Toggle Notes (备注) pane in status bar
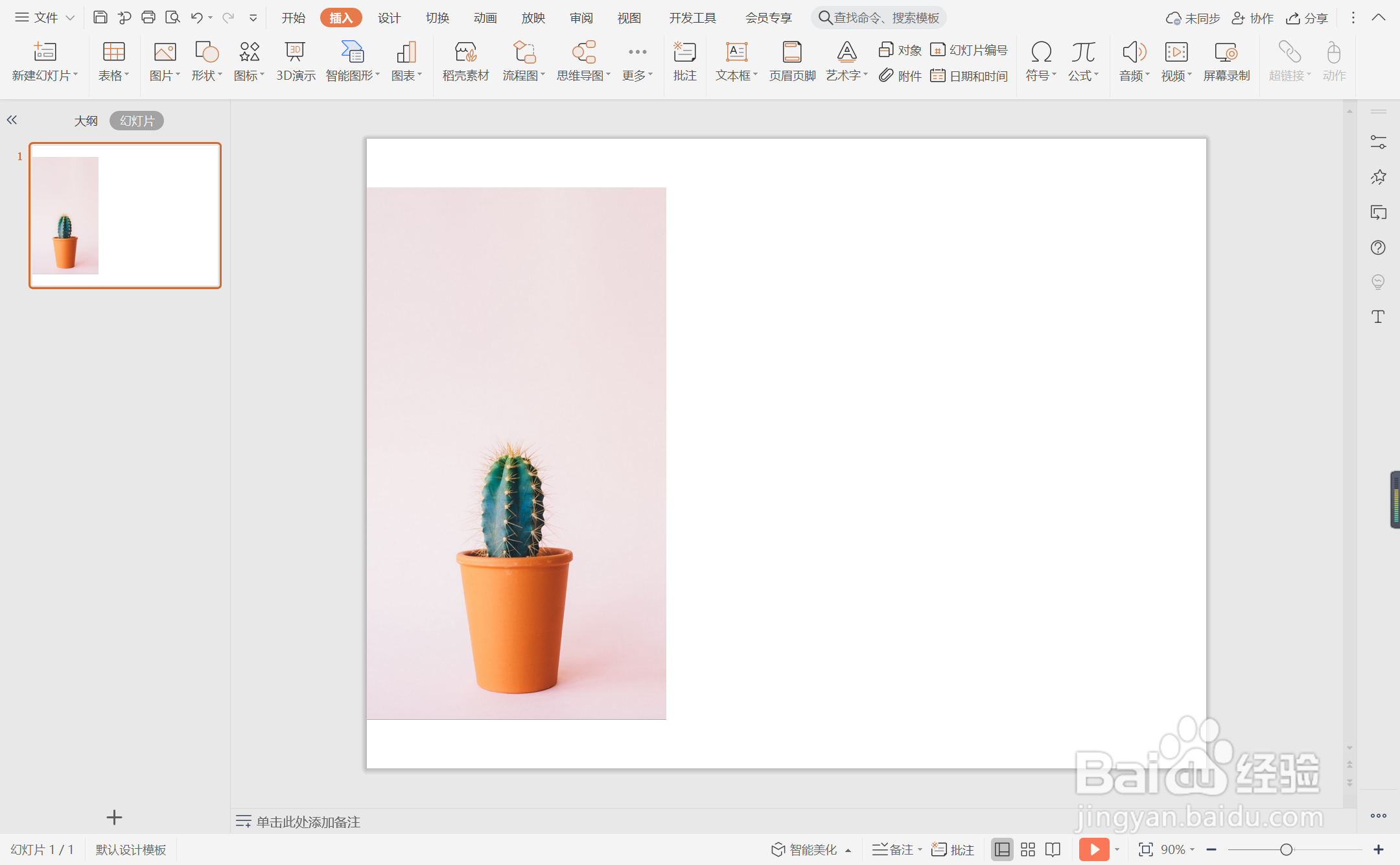 (892, 849)
